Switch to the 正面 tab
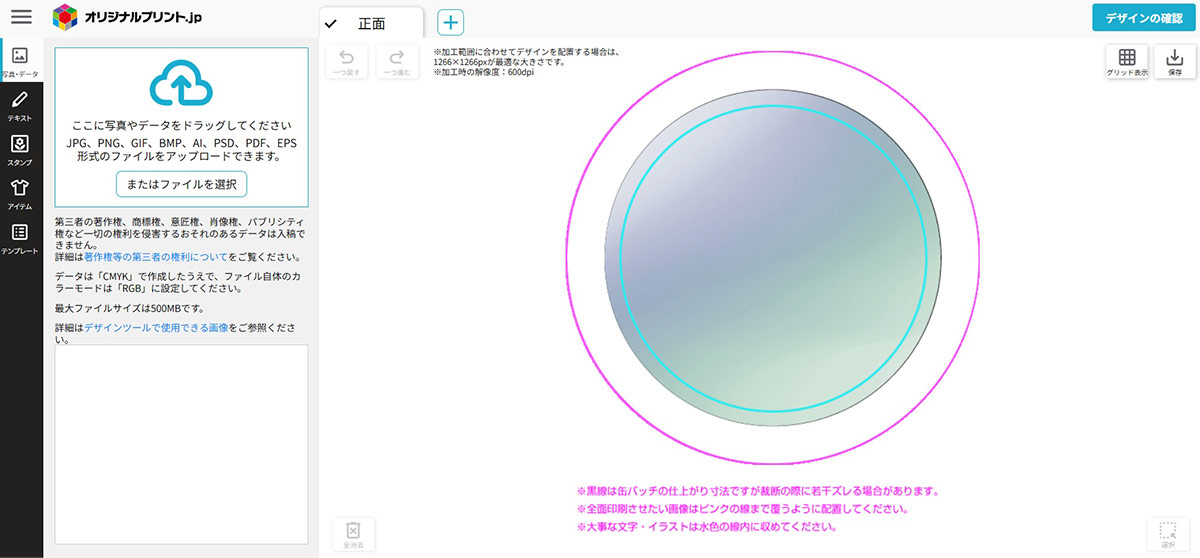Viewport: 1200px width, 558px height. tap(371, 24)
